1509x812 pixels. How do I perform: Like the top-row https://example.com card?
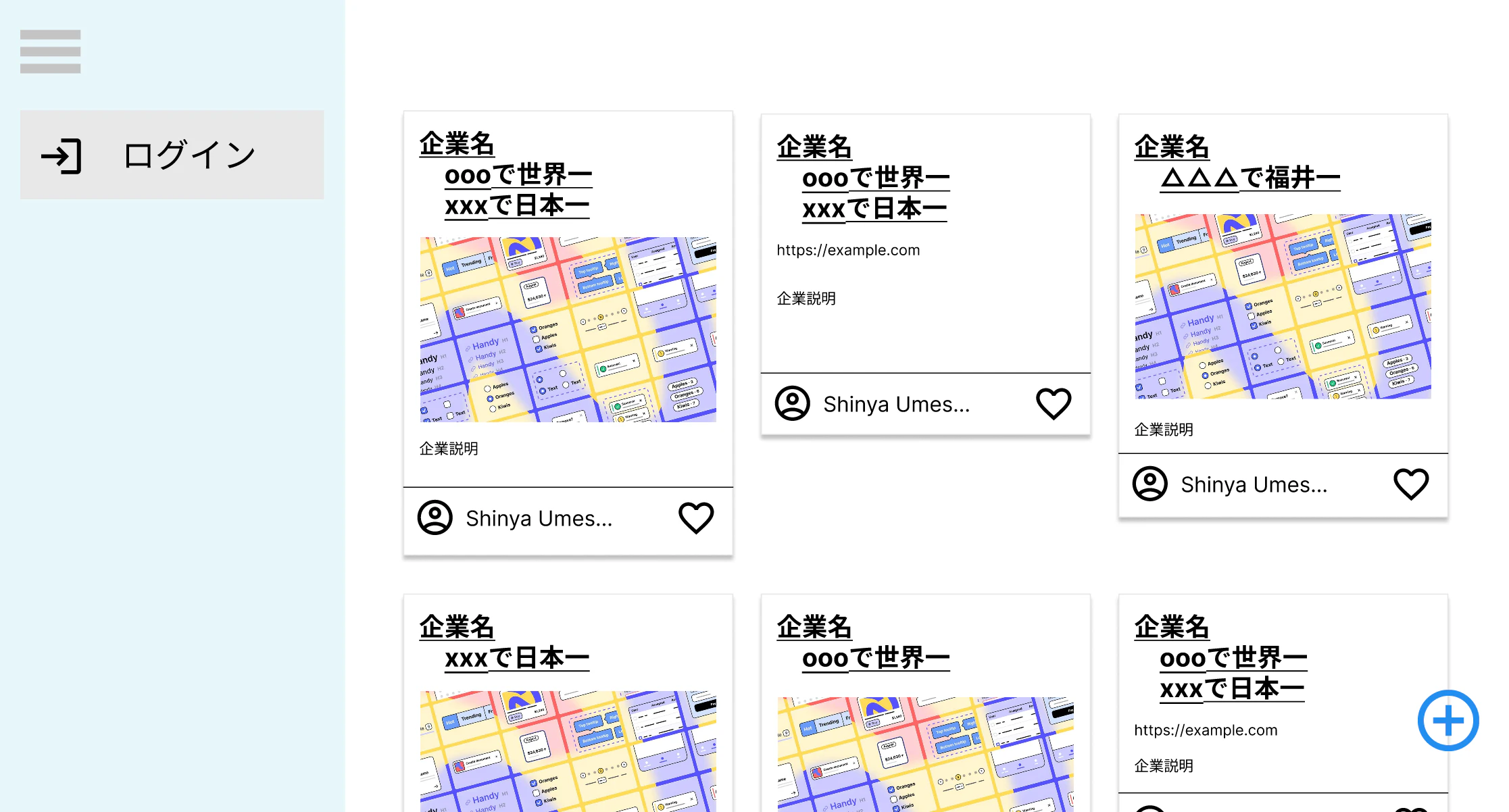[x=1054, y=404]
